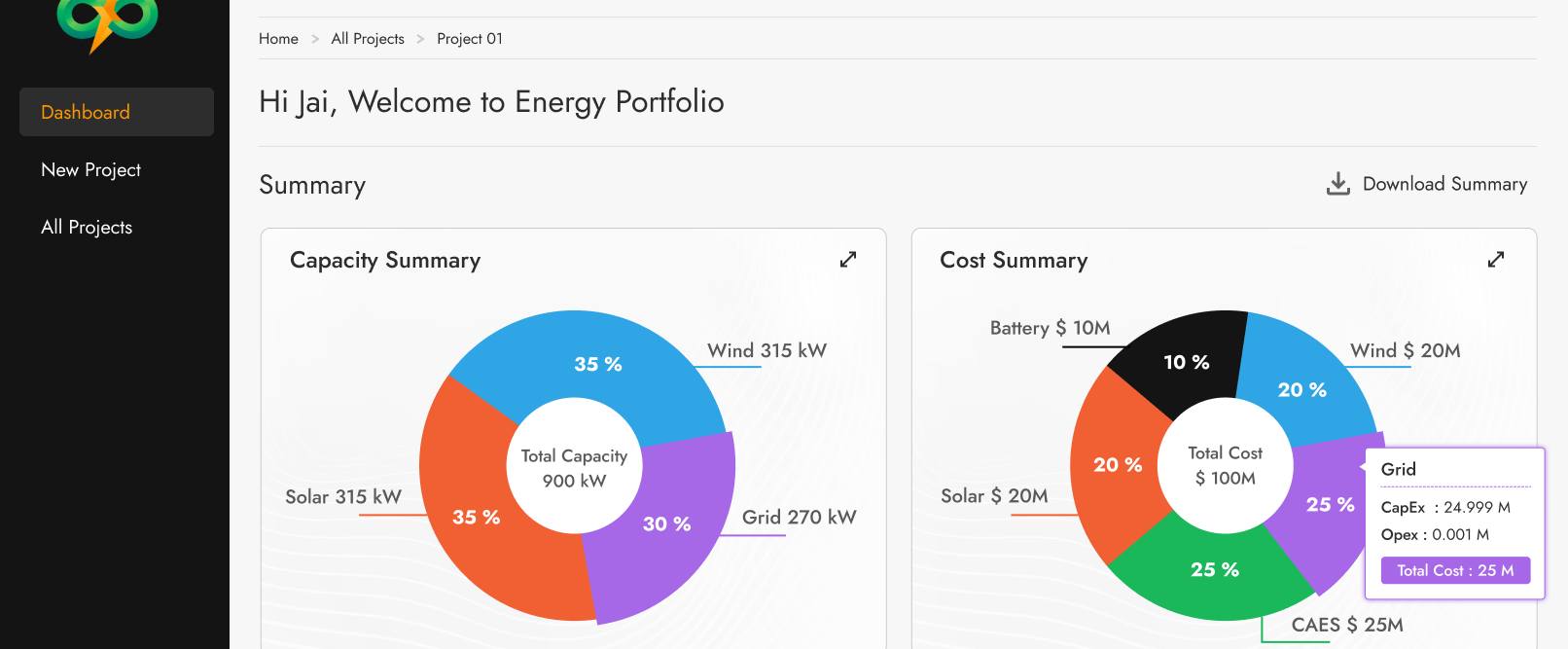Click the orange Solar 20% cost slice
Screen dimensions: 1568x649
(1118, 465)
